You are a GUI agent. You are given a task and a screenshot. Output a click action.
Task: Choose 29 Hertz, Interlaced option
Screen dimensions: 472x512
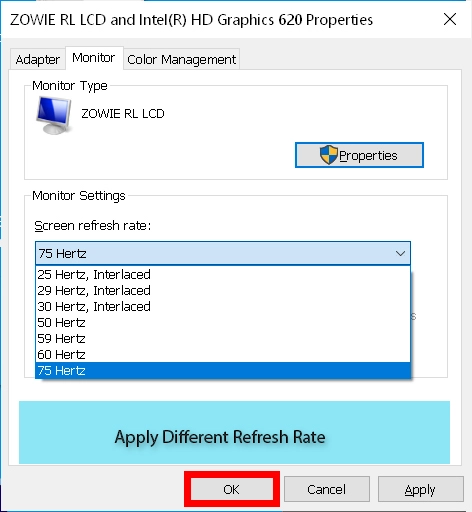pos(223,291)
